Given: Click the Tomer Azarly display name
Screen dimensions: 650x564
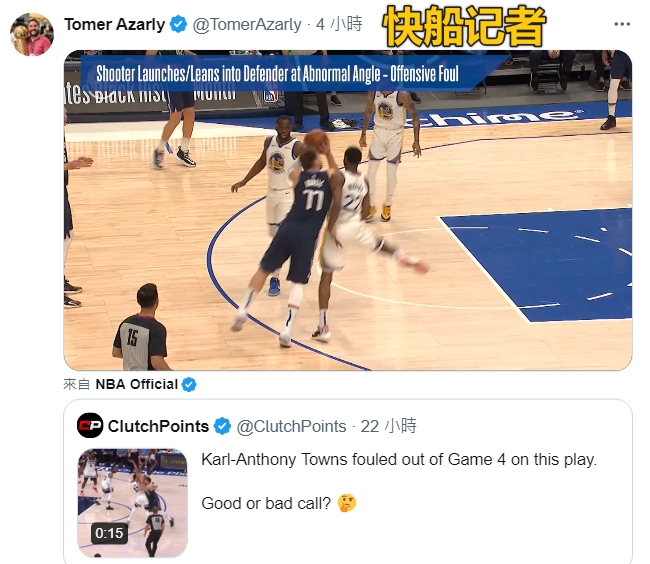Looking at the screenshot, I should 114,24.
